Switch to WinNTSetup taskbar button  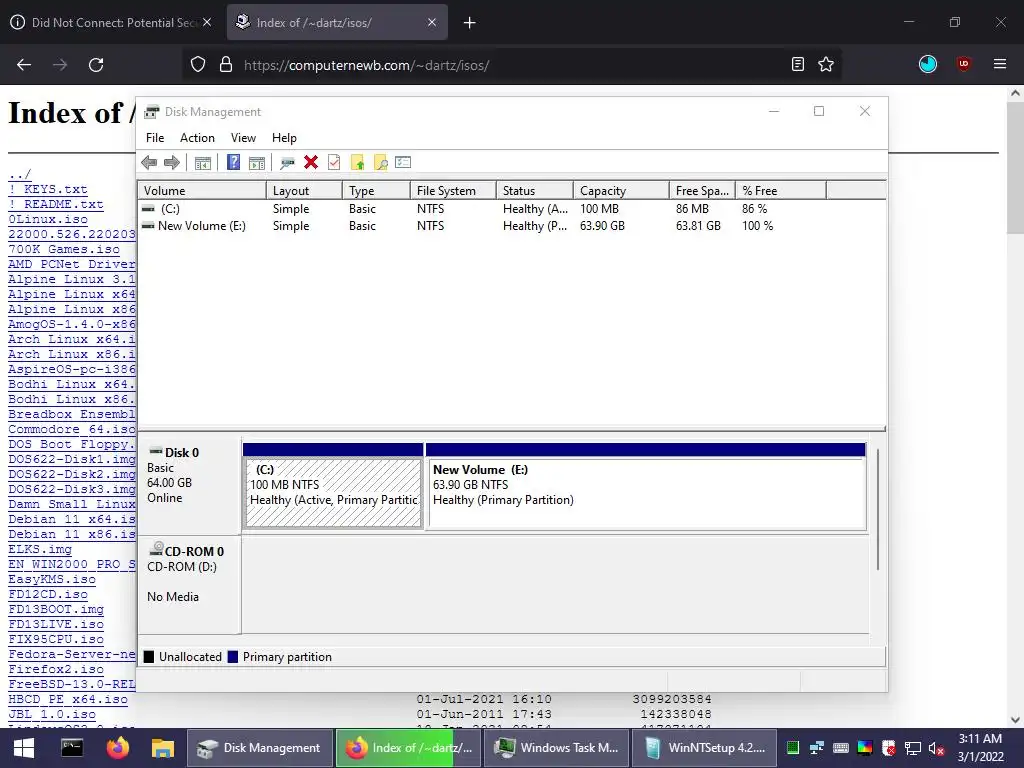coord(704,748)
